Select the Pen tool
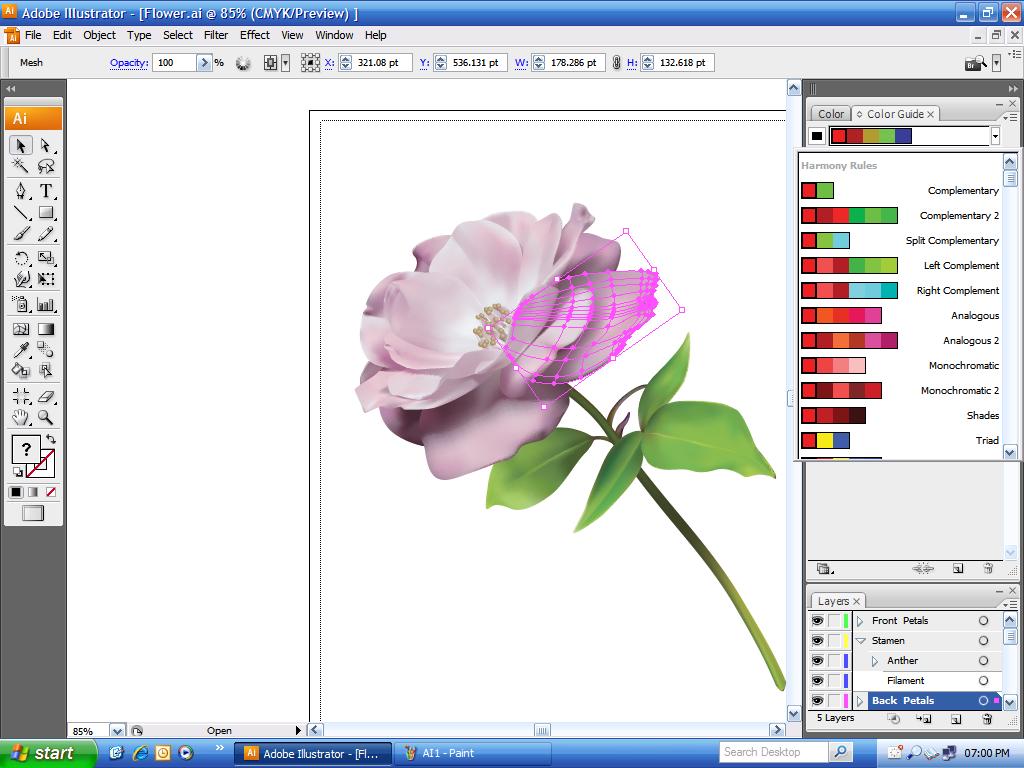Viewport: 1024px width, 768px height. pos(21,191)
